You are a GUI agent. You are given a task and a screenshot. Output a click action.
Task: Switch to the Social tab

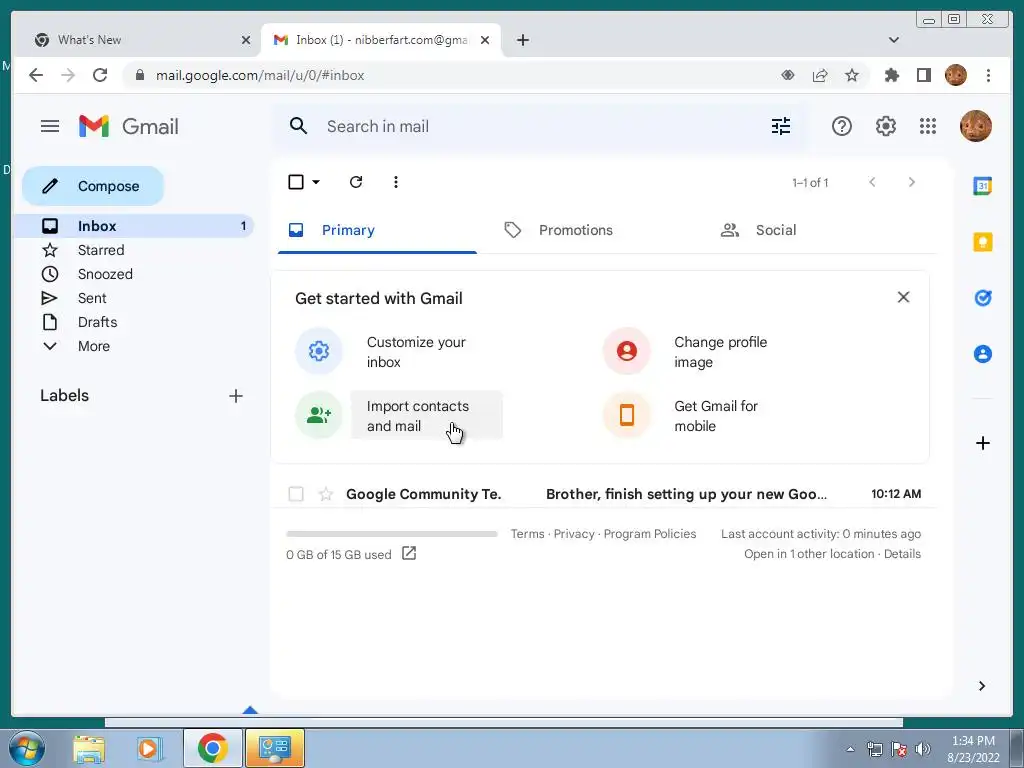pos(776,230)
